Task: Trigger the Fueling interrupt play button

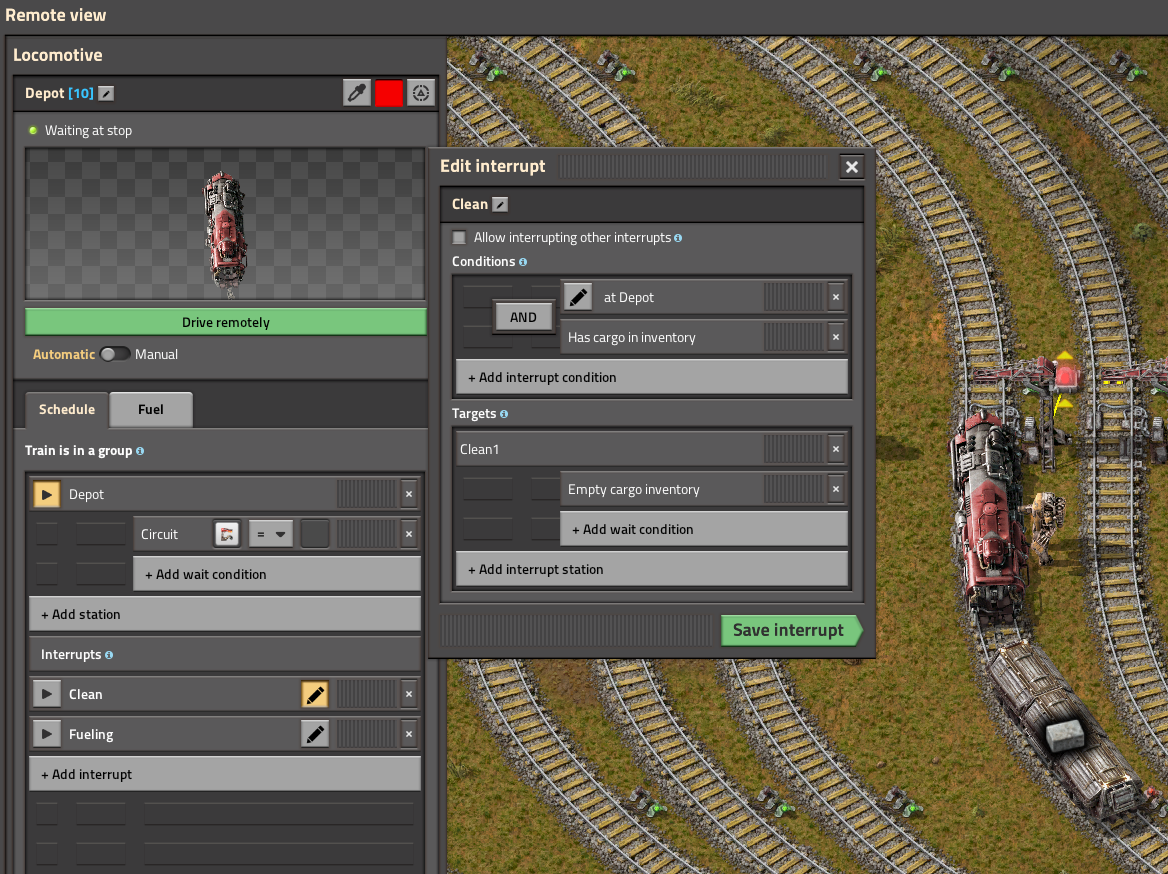Action: (x=47, y=735)
